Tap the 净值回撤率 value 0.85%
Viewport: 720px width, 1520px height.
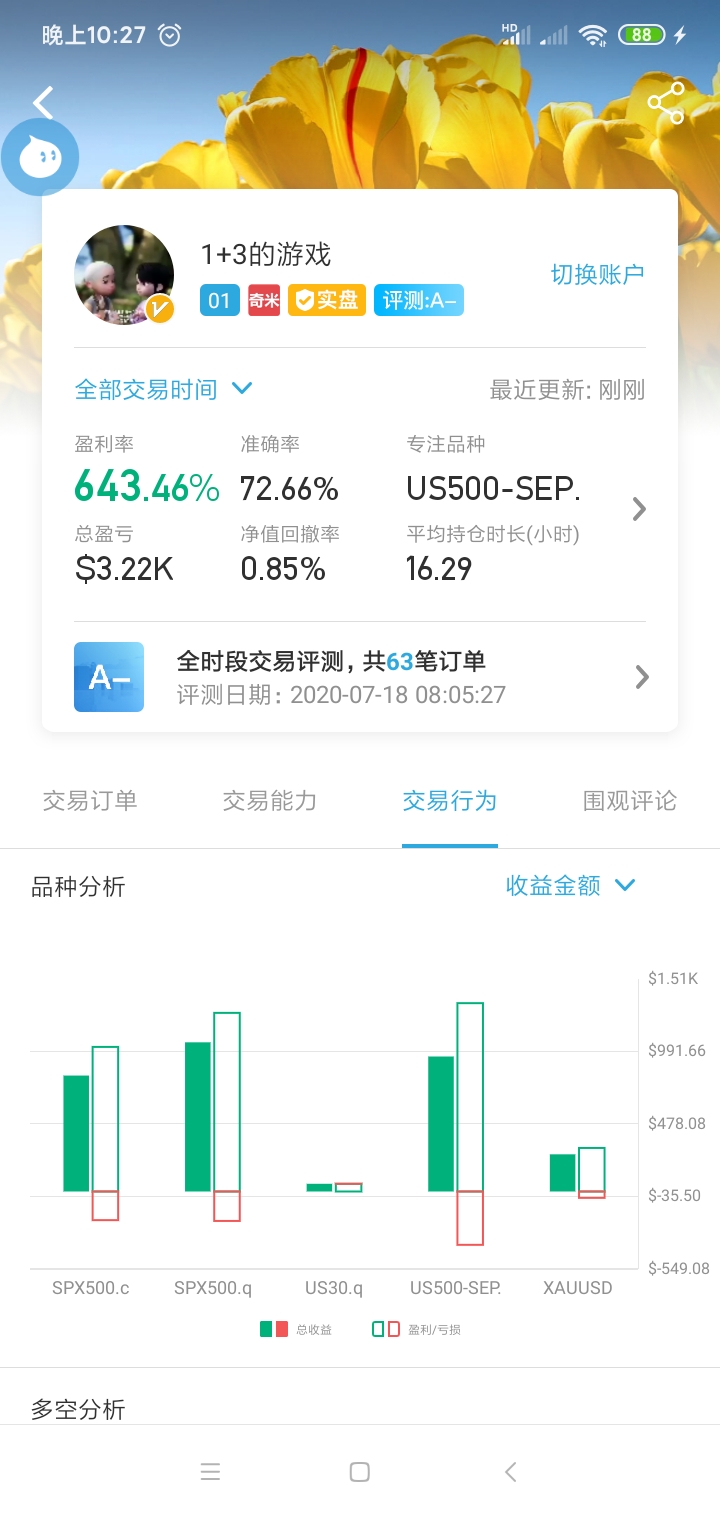283,569
